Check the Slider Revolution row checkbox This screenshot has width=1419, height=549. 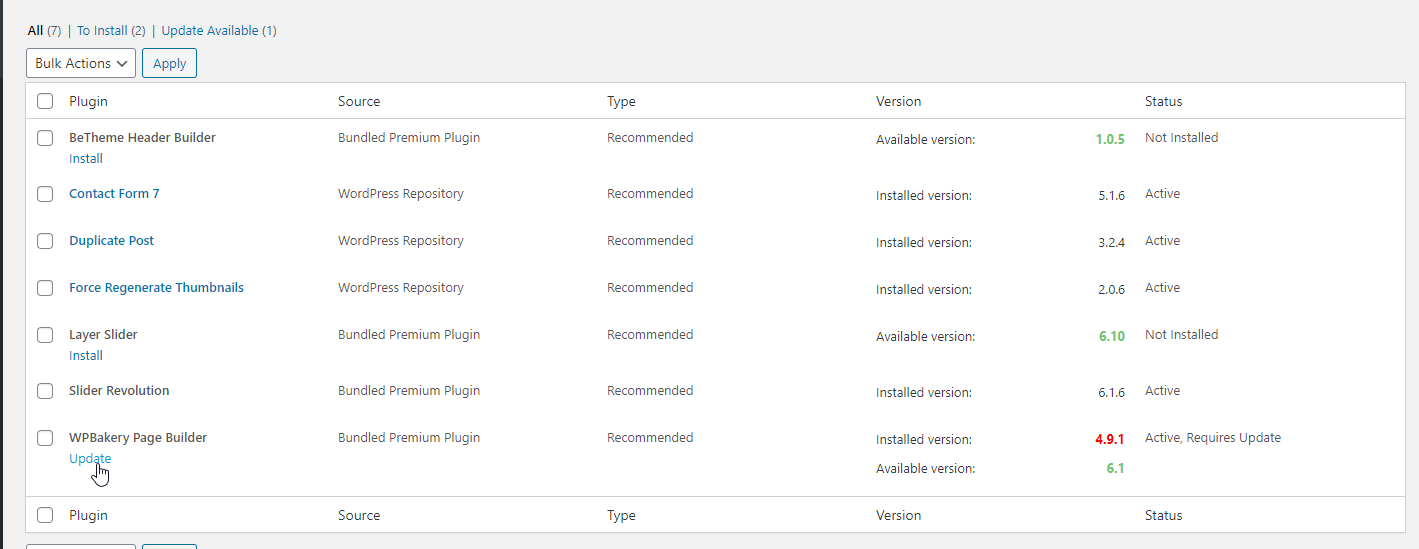pos(45,391)
